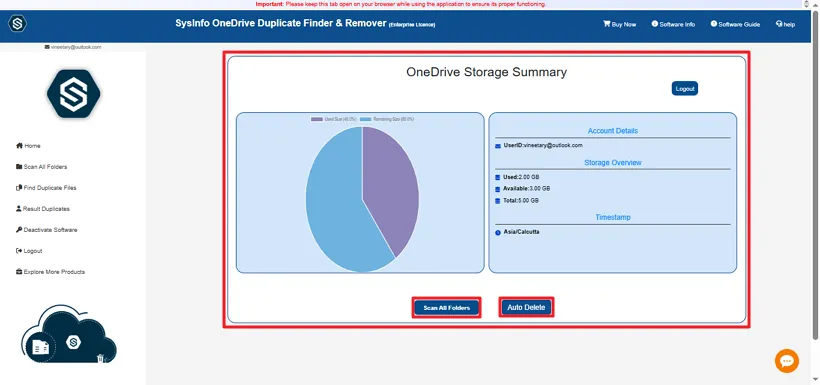Open Explore More Products sidebar item
The width and height of the screenshot is (820, 385).
click(50, 272)
